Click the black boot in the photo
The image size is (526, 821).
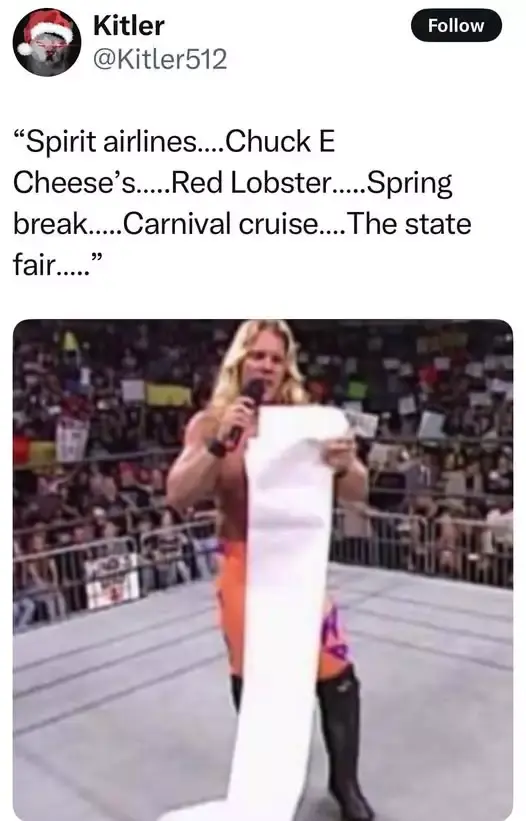tap(343, 746)
